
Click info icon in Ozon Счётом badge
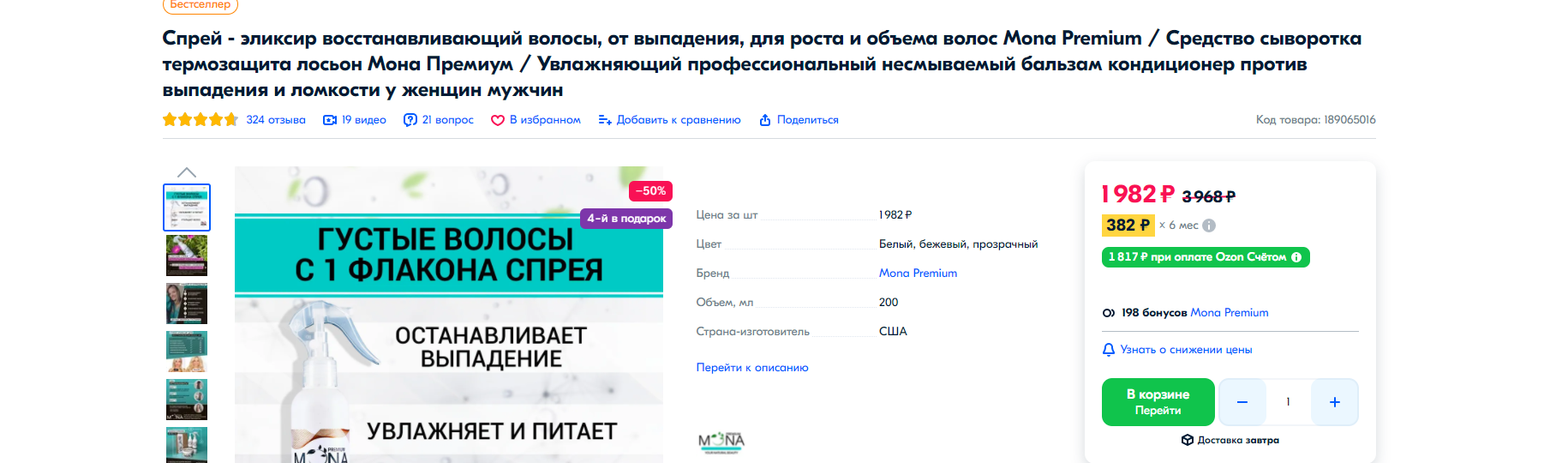(1296, 257)
